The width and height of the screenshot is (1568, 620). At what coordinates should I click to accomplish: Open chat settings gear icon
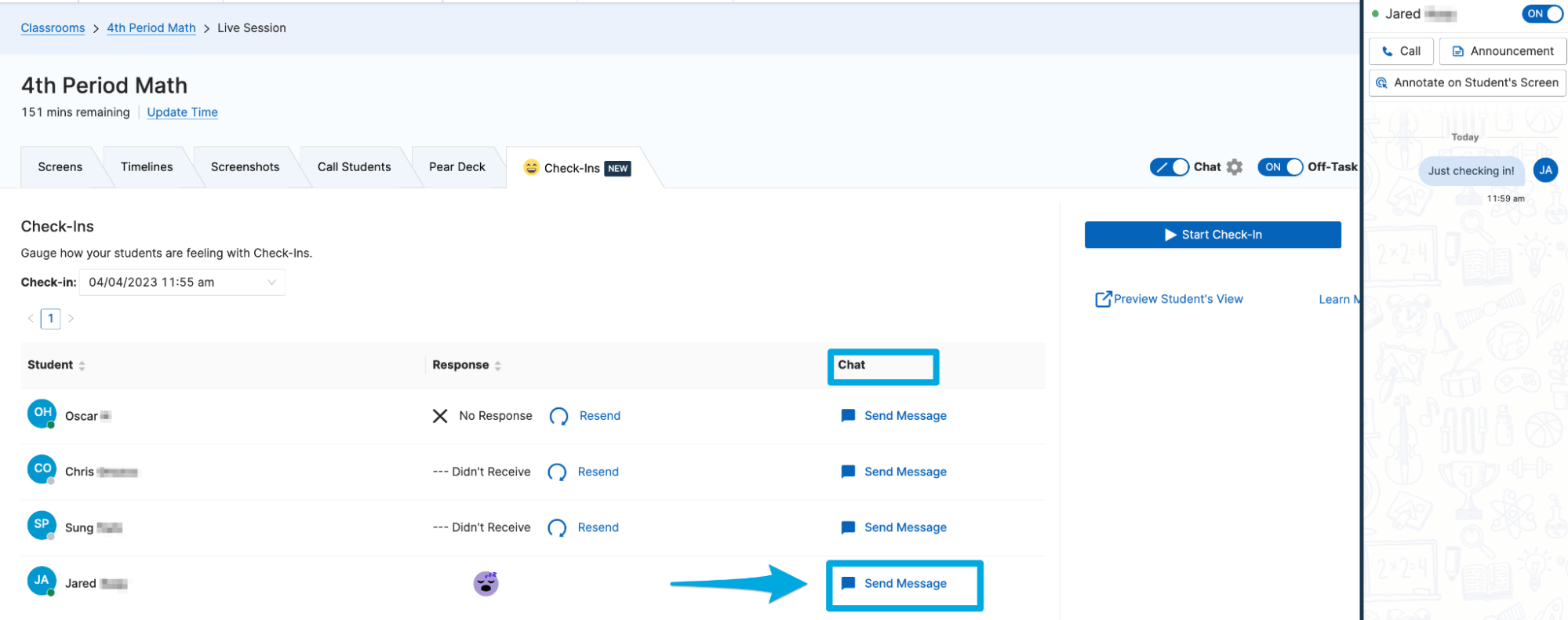1235,167
